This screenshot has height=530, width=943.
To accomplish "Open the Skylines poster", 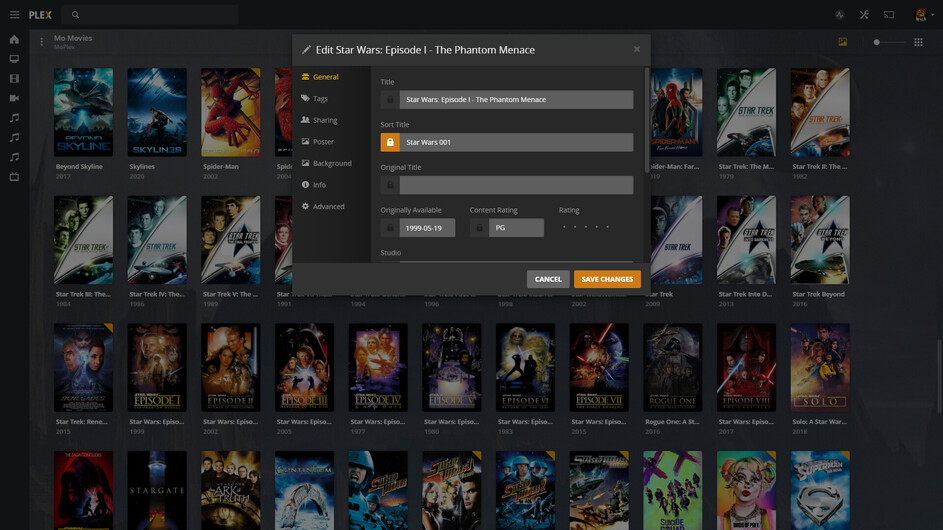I will (x=157, y=112).
